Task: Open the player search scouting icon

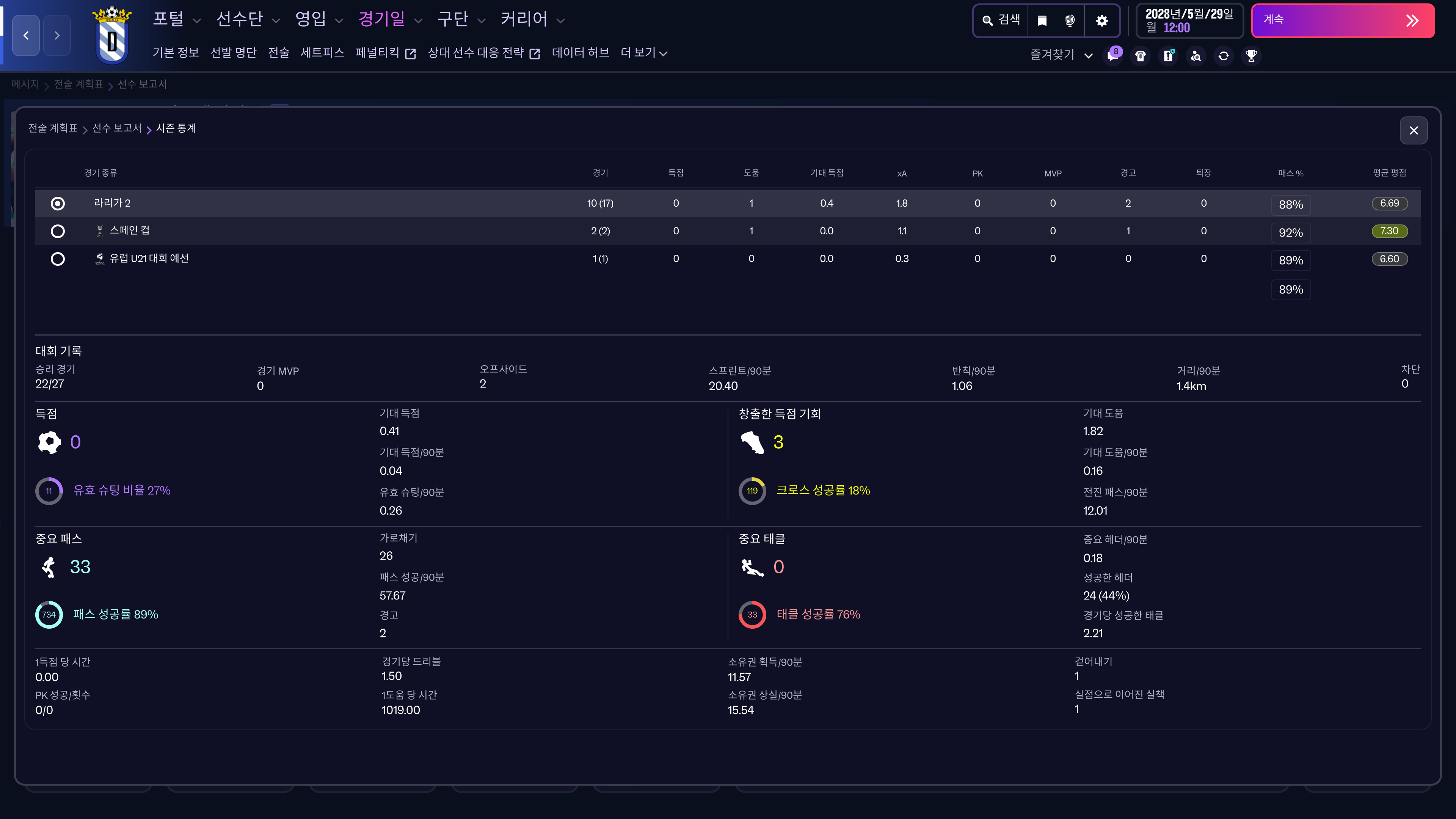Action: (x=1196, y=55)
